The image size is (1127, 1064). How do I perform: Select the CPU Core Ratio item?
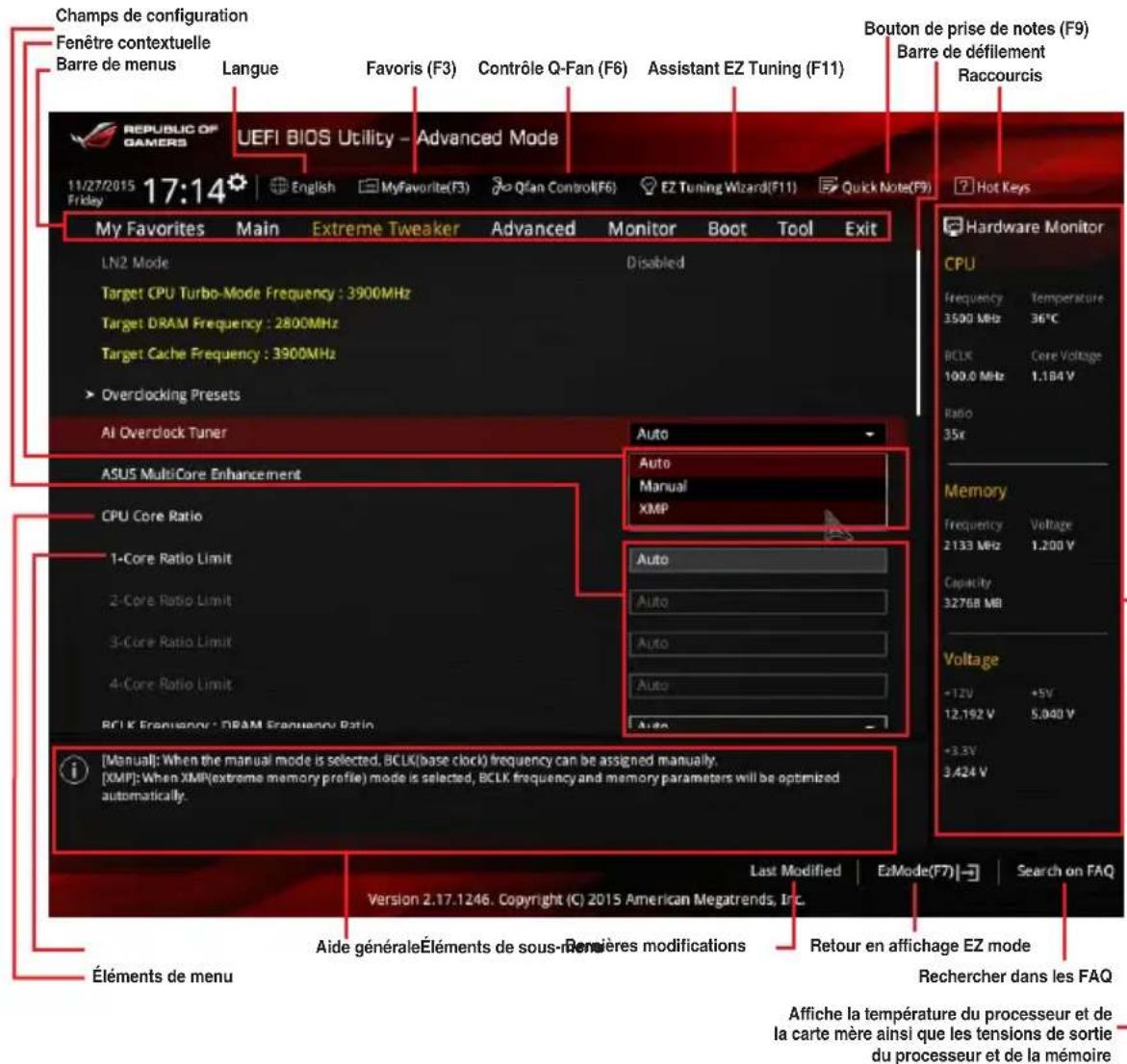[152, 516]
